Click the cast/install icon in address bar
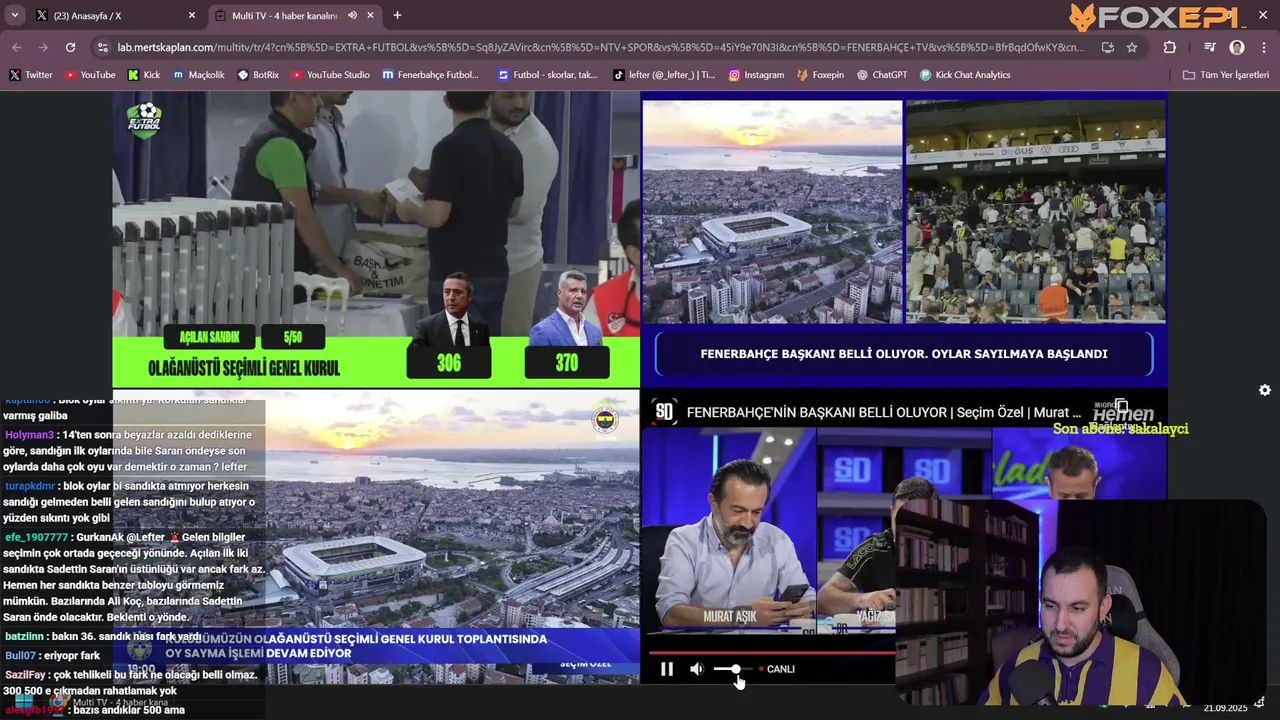The image size is (1280, 720). (1107, 47)
